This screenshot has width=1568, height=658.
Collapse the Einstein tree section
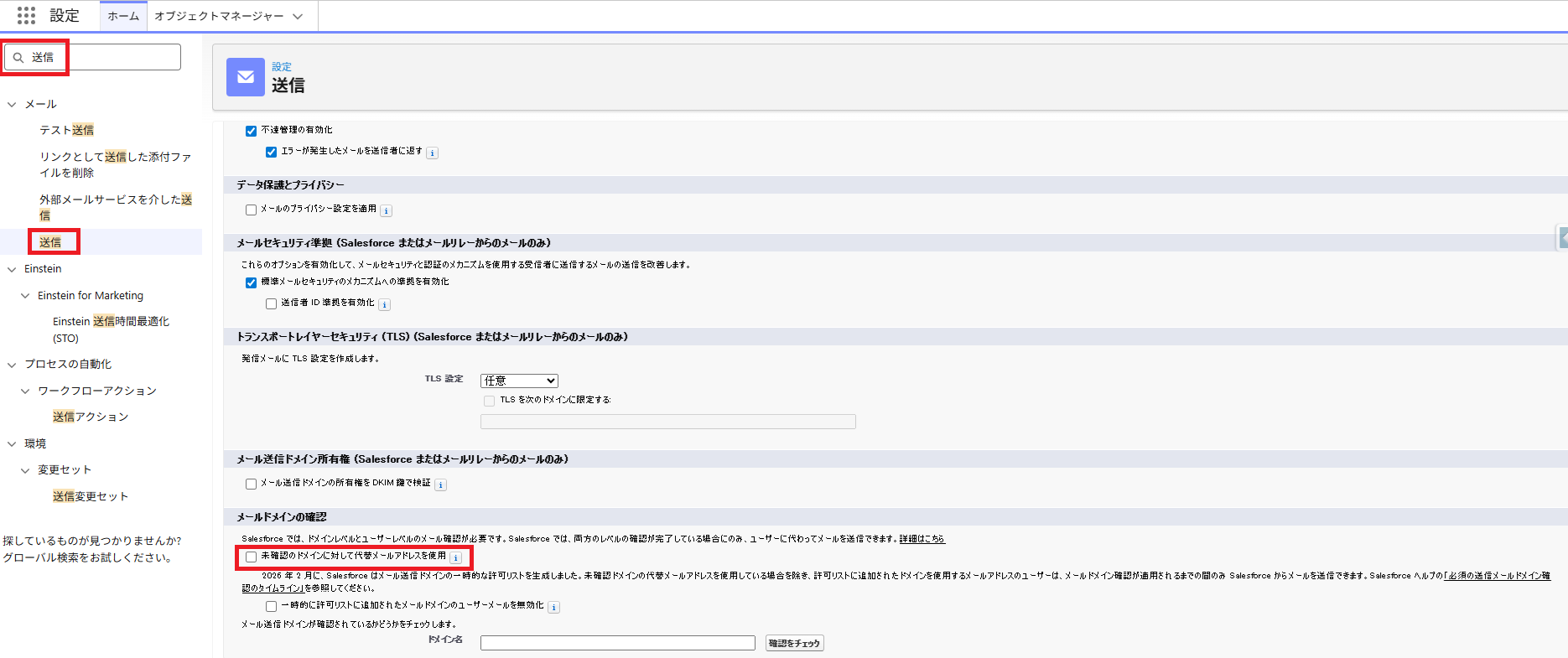tap(12, 269)
